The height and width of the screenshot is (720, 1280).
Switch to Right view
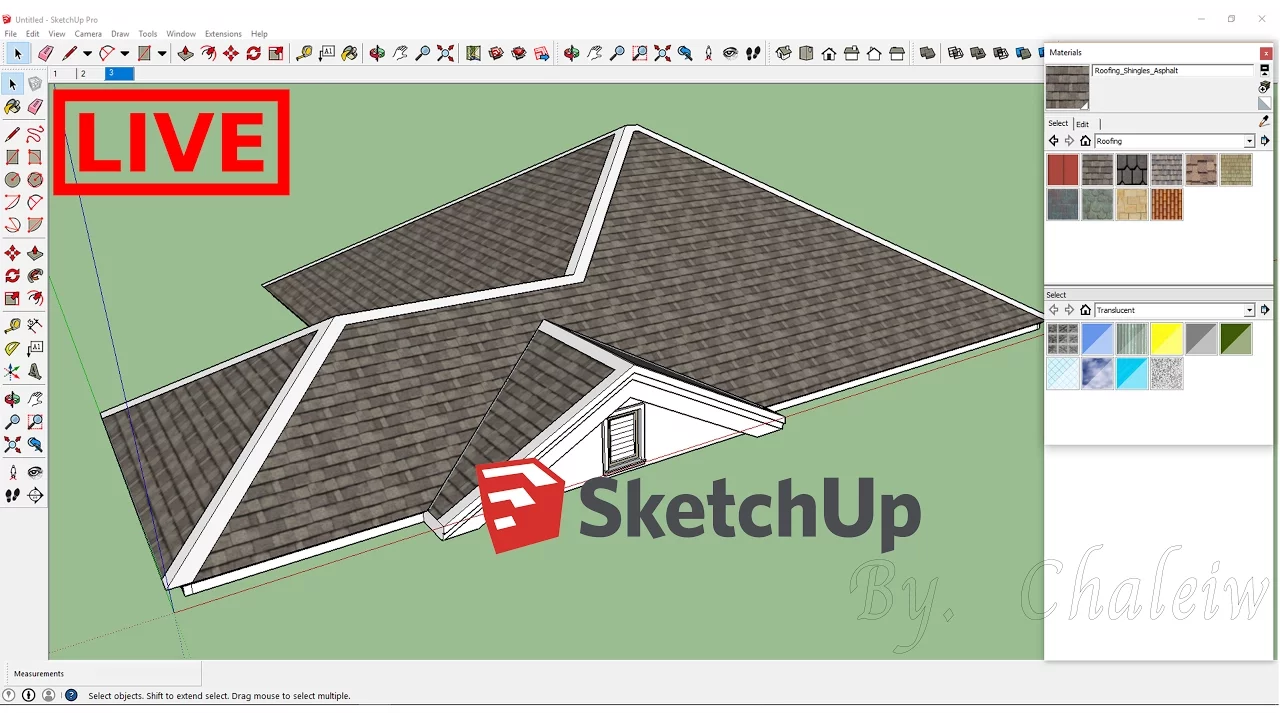852,53
